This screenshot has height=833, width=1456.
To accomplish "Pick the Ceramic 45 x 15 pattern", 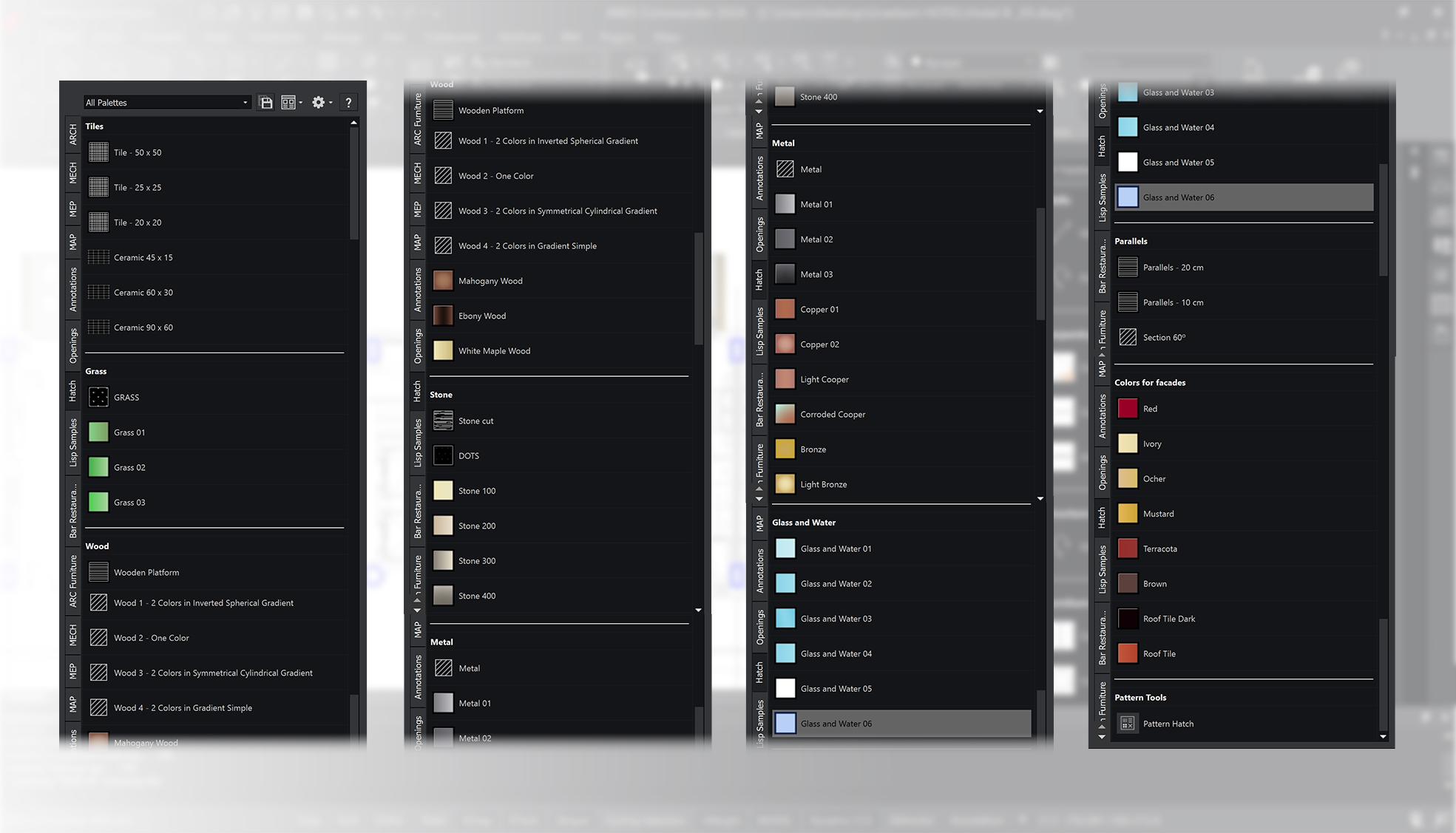I will pos(215,257).
